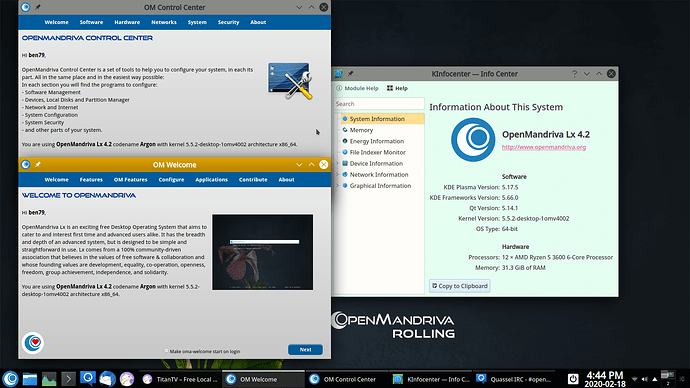Image resolution: width=690 pixels, height=388 pixels.
Task: Open the Hardware tab in OM Control Center
Action: click(127, 22)
